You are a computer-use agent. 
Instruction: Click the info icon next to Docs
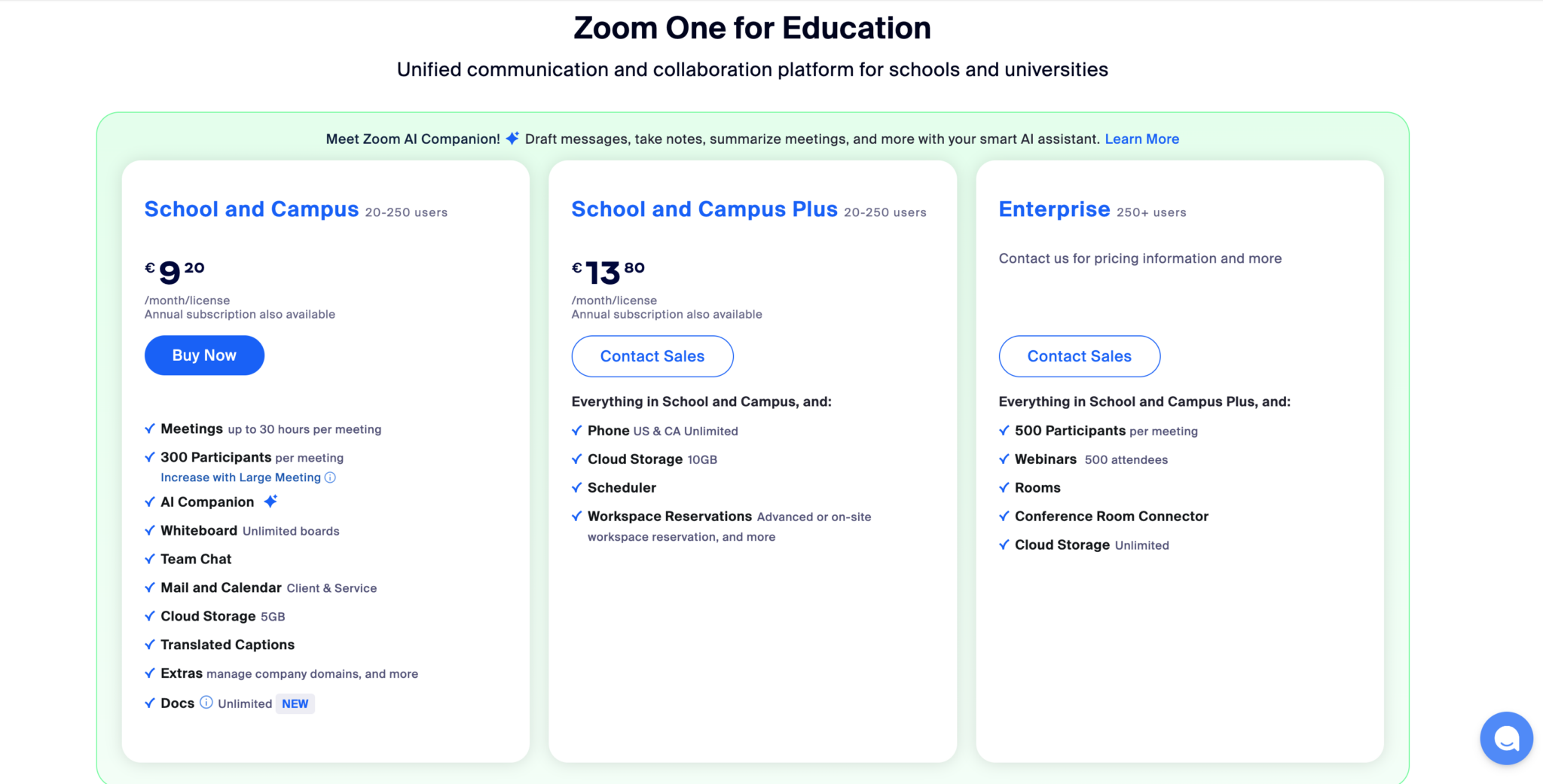pos(206,703)
